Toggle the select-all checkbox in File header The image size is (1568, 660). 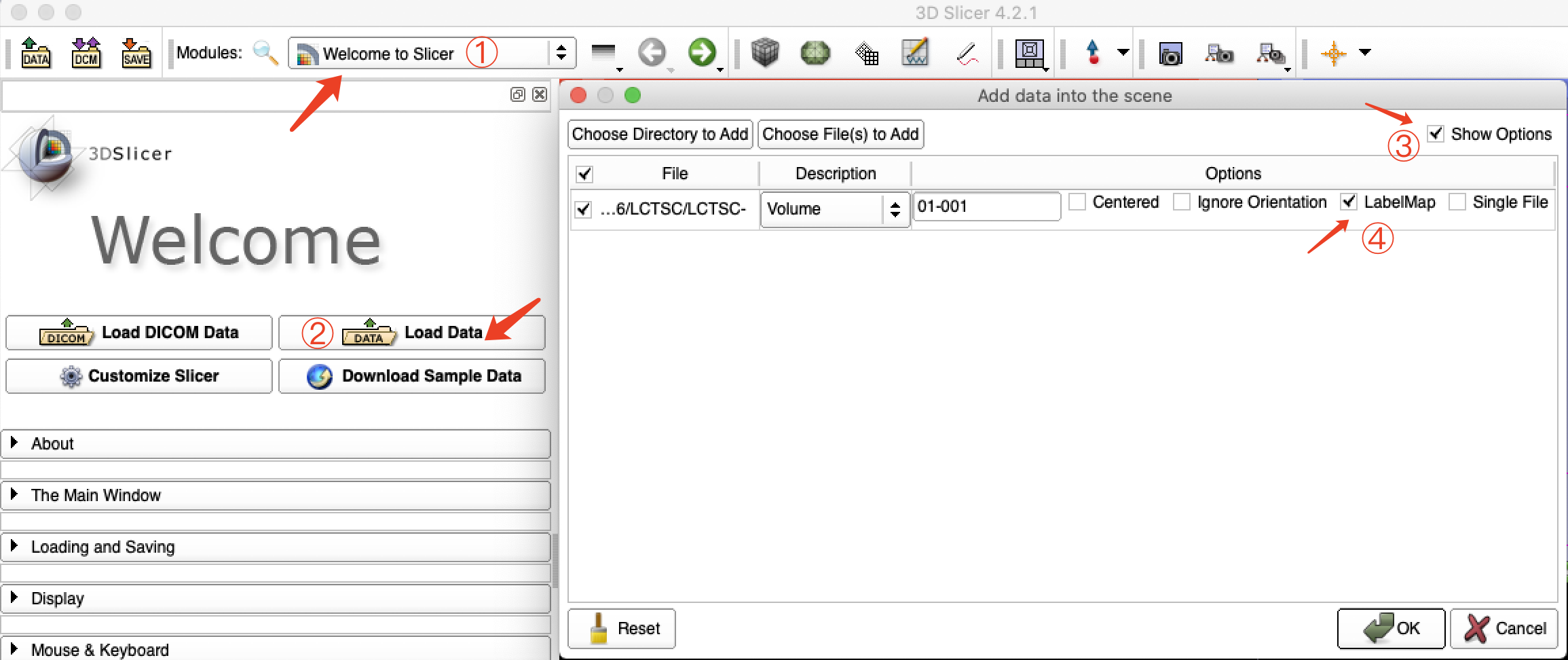(584, 174)
